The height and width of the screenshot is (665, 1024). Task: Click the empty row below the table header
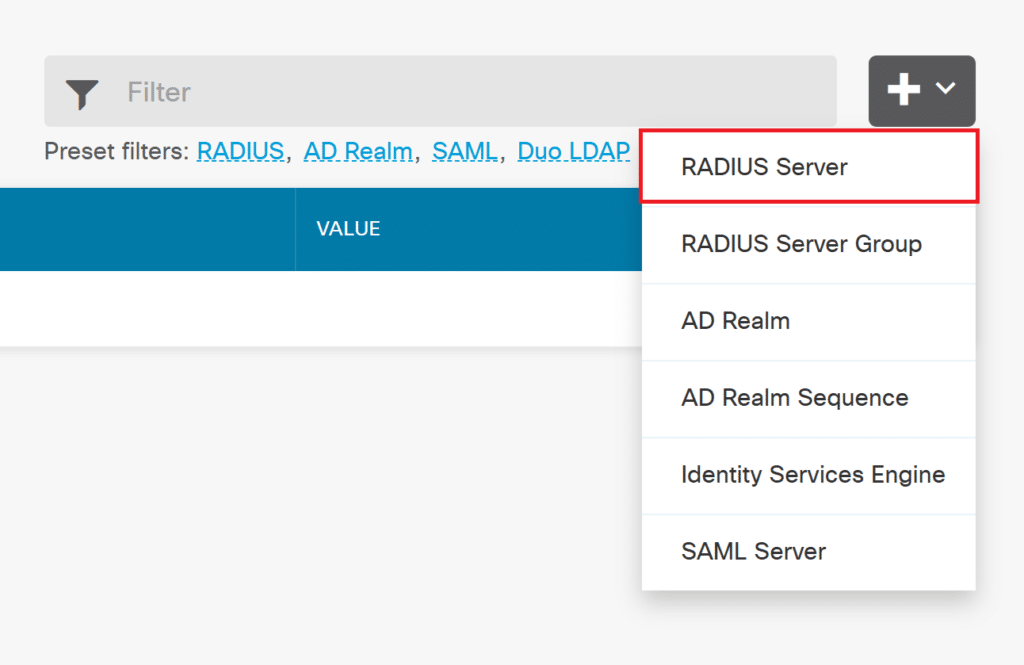[300, 308]
